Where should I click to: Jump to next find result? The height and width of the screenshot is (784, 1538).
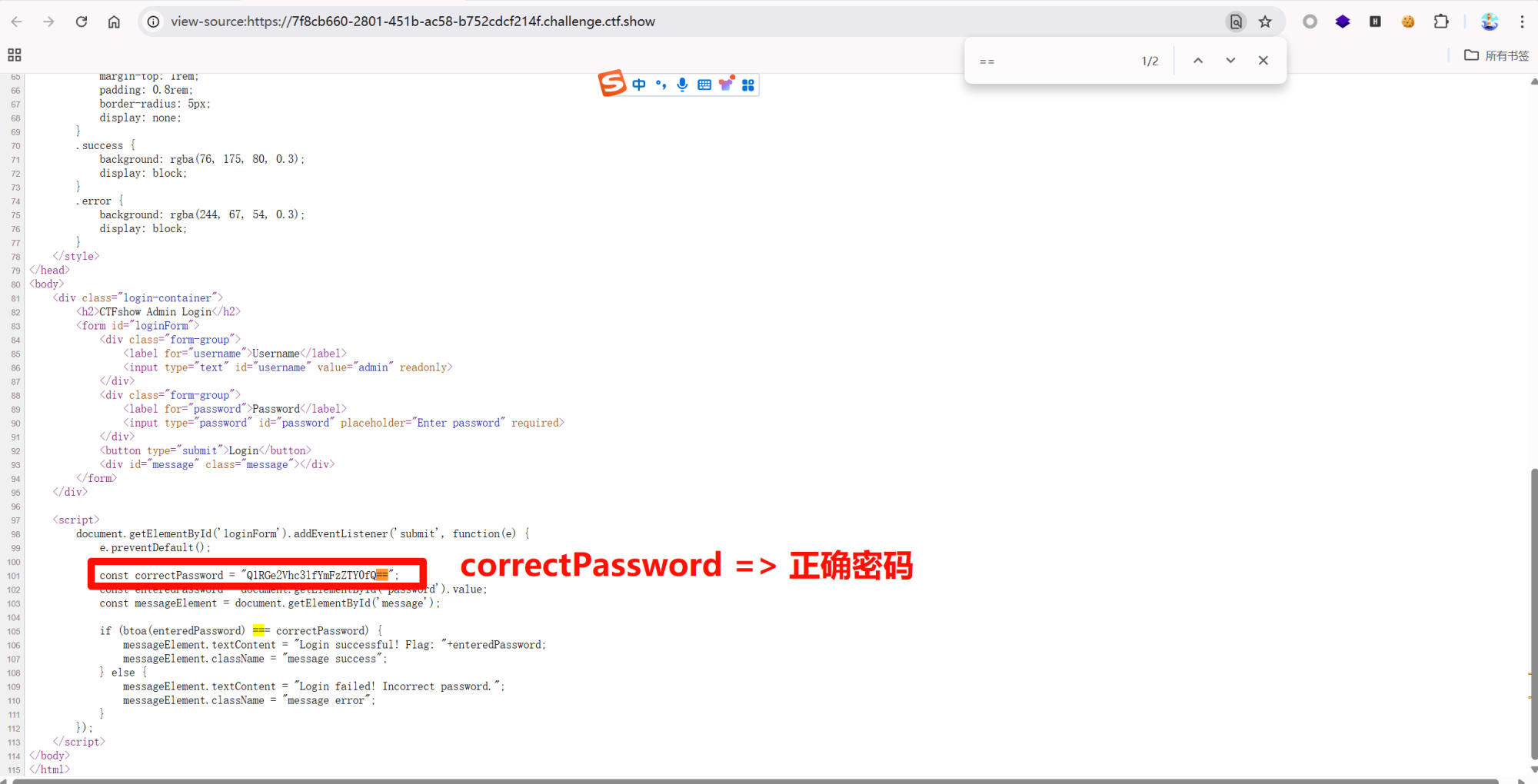(1230, 61)
